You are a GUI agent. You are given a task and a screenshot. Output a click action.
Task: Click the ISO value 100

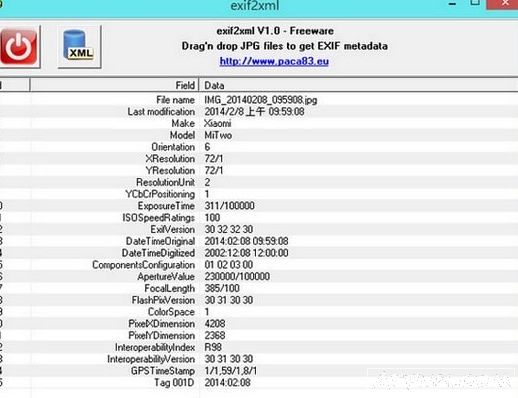tap(212, 218)
